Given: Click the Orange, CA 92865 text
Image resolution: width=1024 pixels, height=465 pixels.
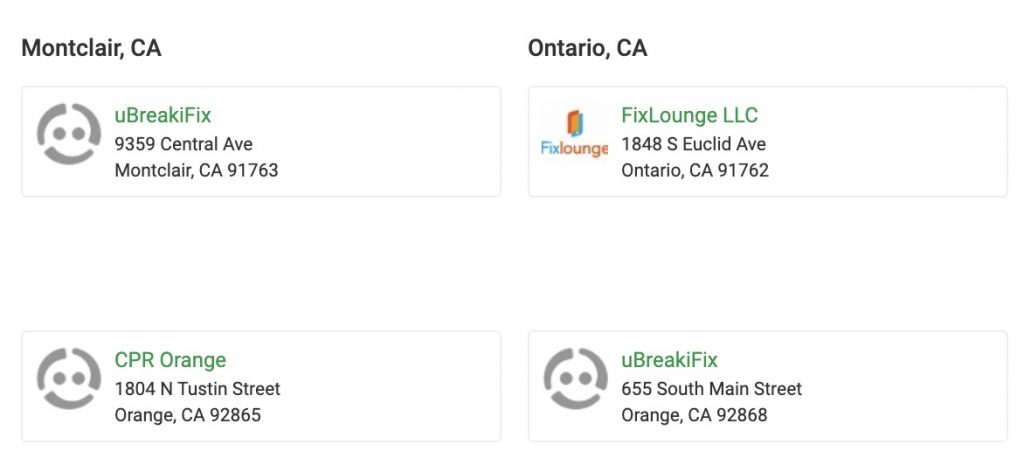Looking at the screenshot, I should coord(187,415).
